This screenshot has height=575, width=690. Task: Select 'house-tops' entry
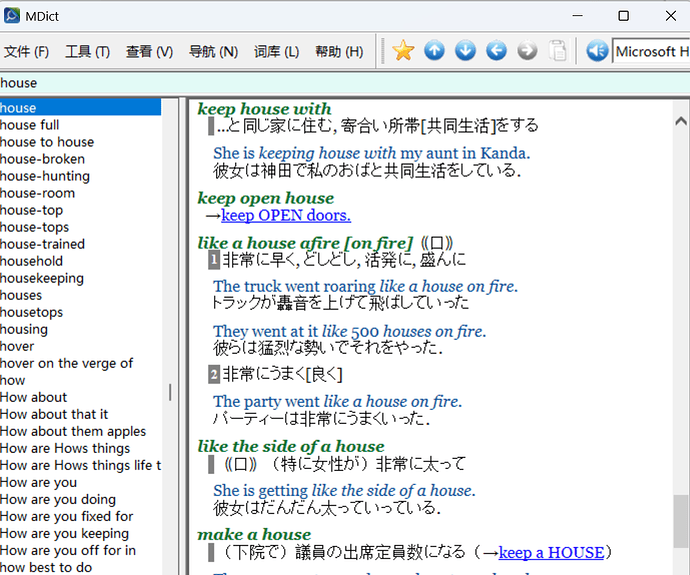(x=80, y=227)
